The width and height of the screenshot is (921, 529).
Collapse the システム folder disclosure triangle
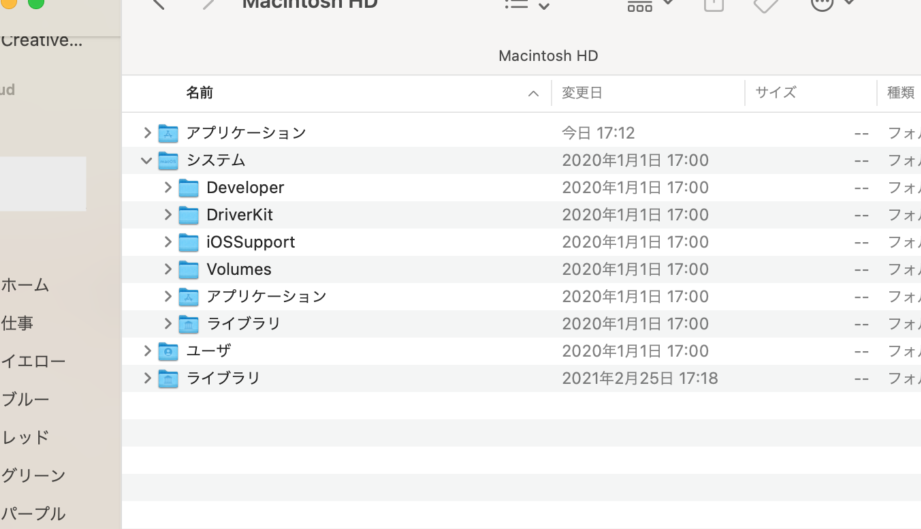coord(147,161)
